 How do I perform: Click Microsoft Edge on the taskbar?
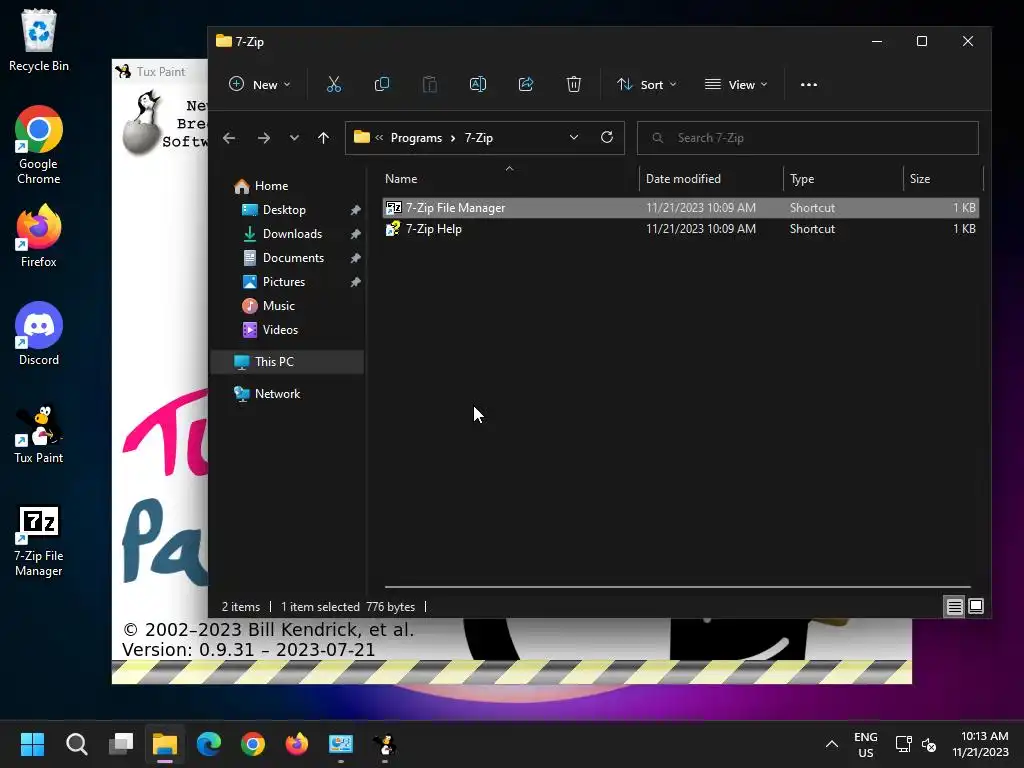[x=209, y=744]
